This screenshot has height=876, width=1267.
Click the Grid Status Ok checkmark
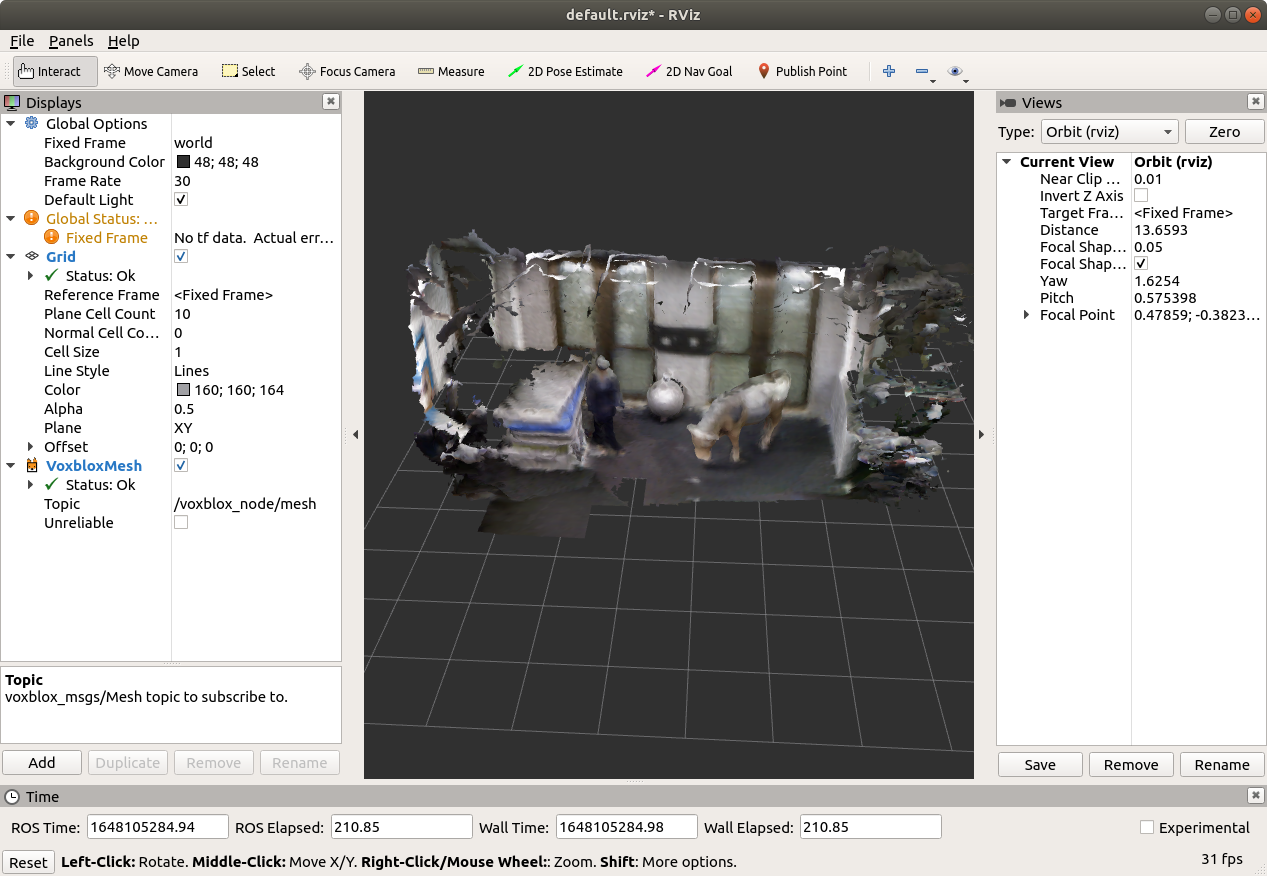tap(52, 275)
